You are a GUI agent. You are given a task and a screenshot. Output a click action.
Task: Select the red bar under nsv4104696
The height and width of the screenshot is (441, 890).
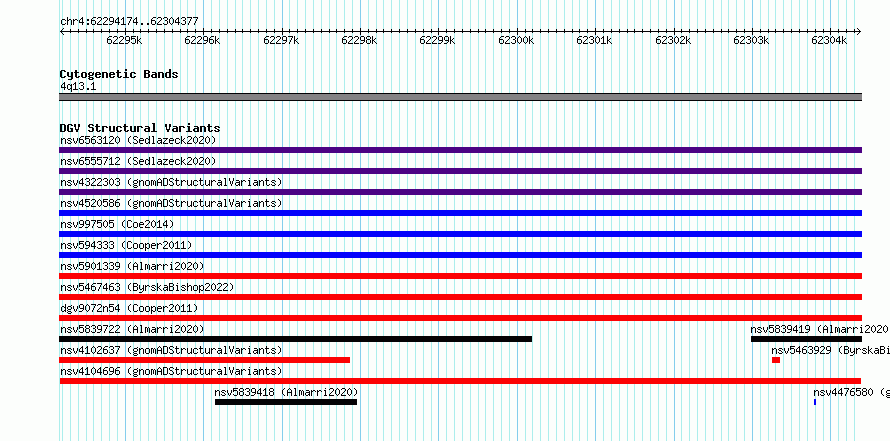point(460,381)
